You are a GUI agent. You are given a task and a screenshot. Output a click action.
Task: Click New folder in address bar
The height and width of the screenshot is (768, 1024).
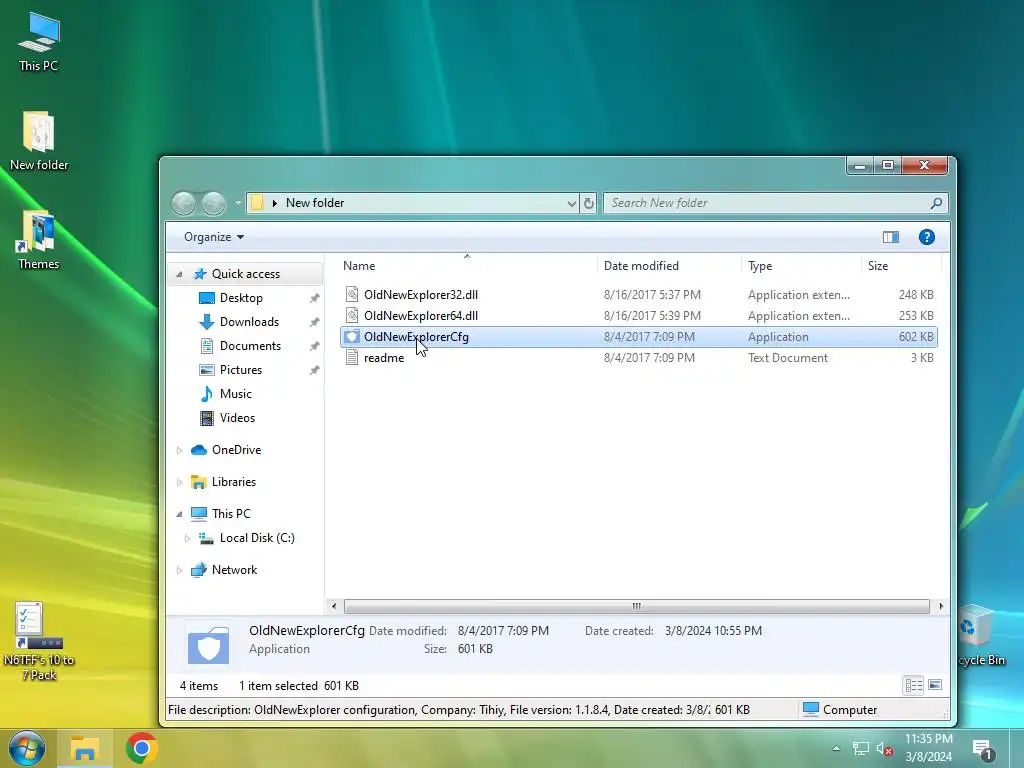(x=315, y=203)
